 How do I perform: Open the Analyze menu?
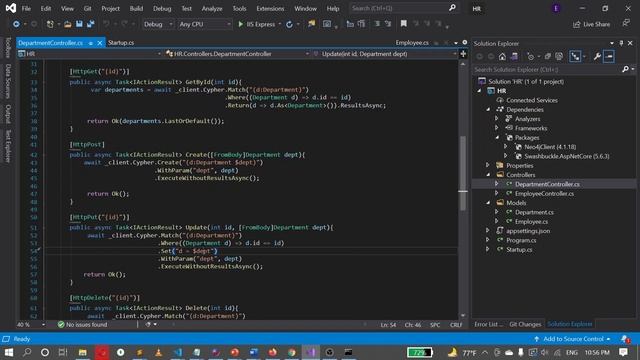click(212, 8)
